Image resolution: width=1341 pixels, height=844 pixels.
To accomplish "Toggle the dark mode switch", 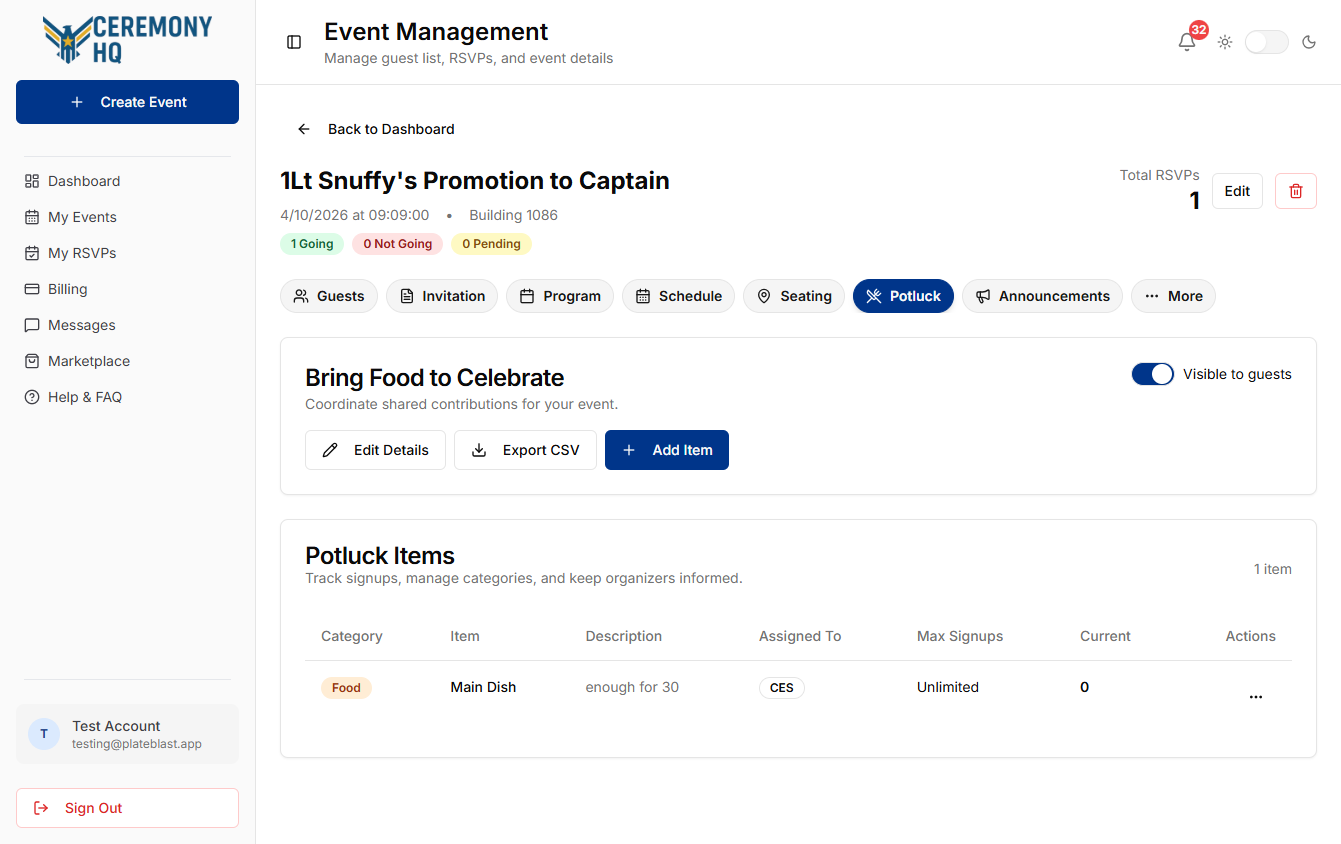I will click(x=1266, y=42).
